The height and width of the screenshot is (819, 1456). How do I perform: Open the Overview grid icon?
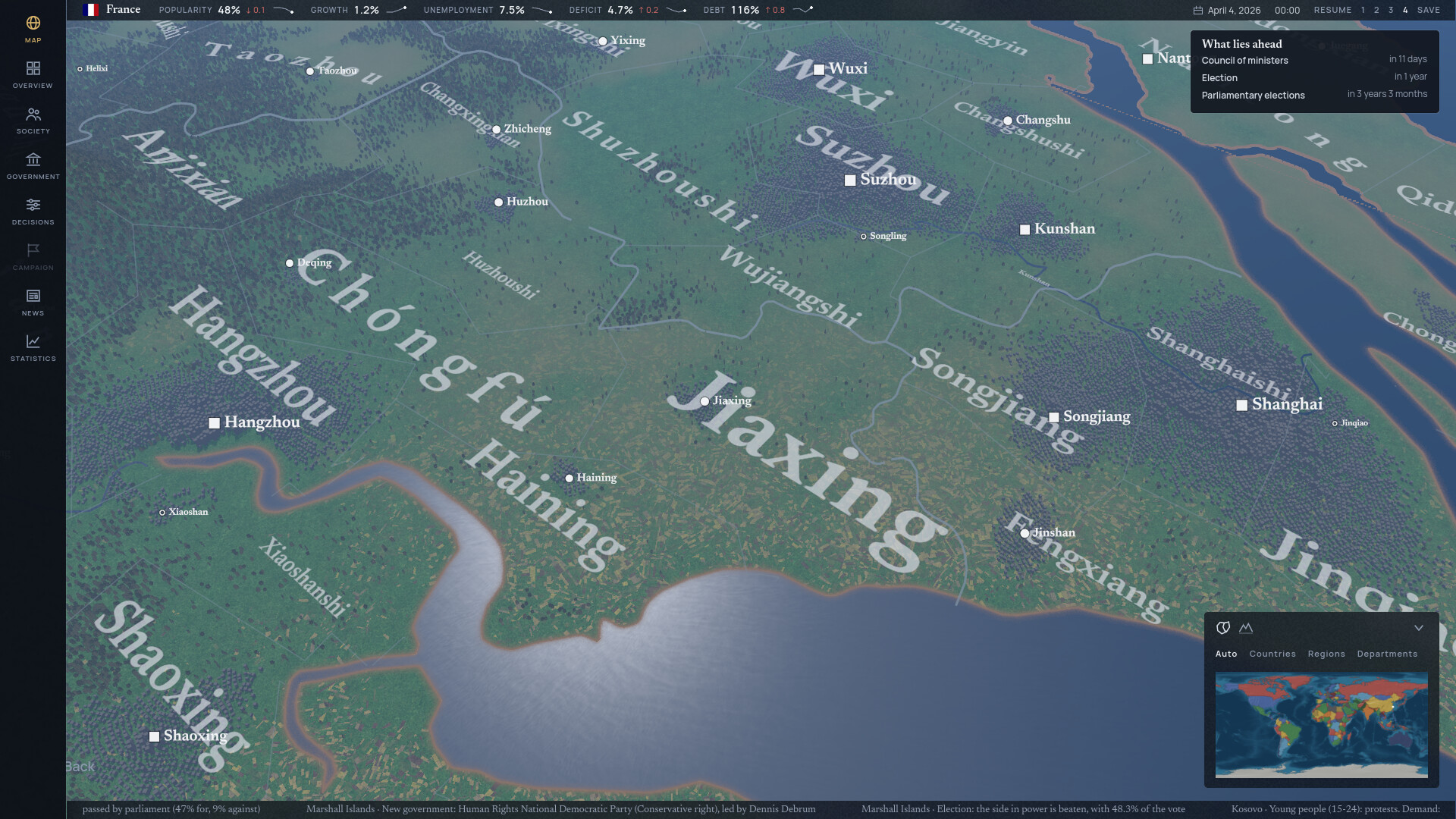(x=33, y=69)
